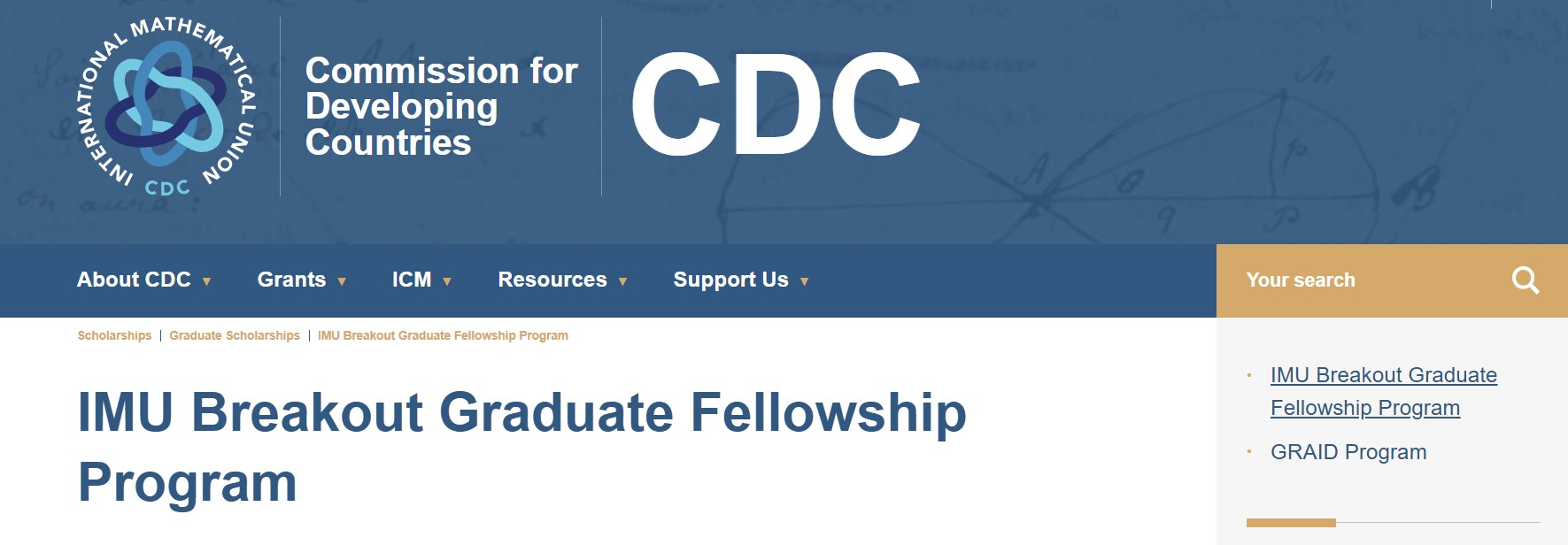Click the large CDC header text
1568x545 pixels.
click(x=776, y=105)
